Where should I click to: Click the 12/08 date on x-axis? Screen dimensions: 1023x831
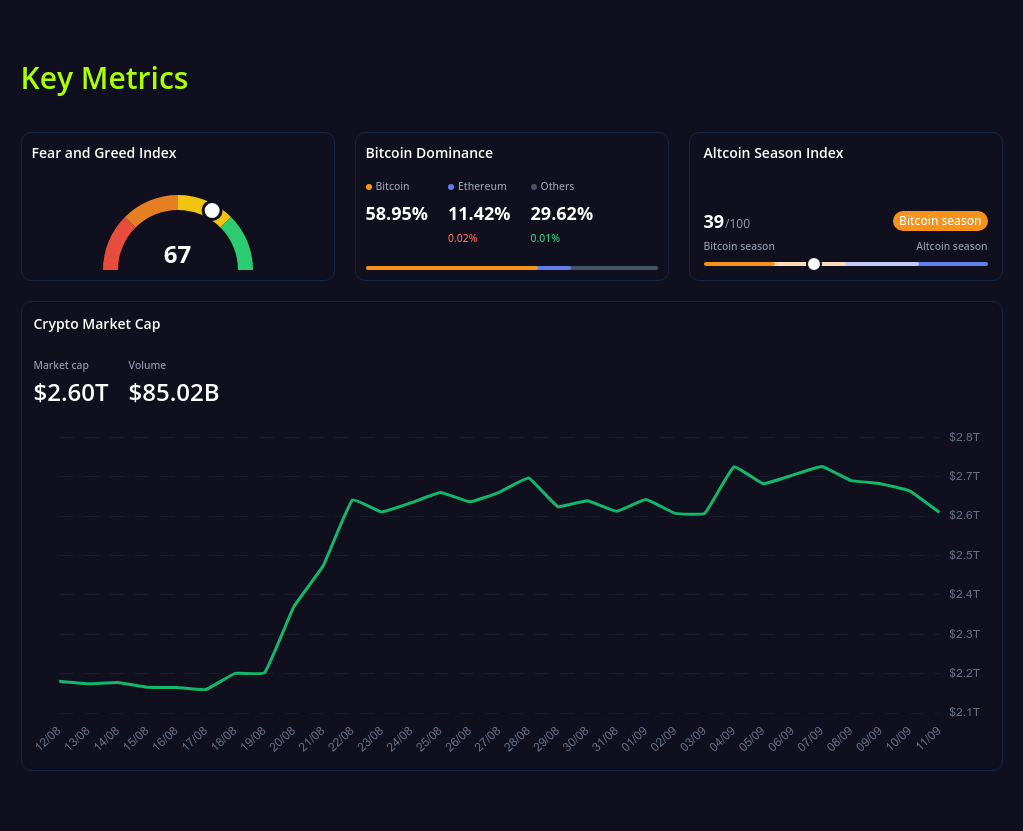coord(48,738)
